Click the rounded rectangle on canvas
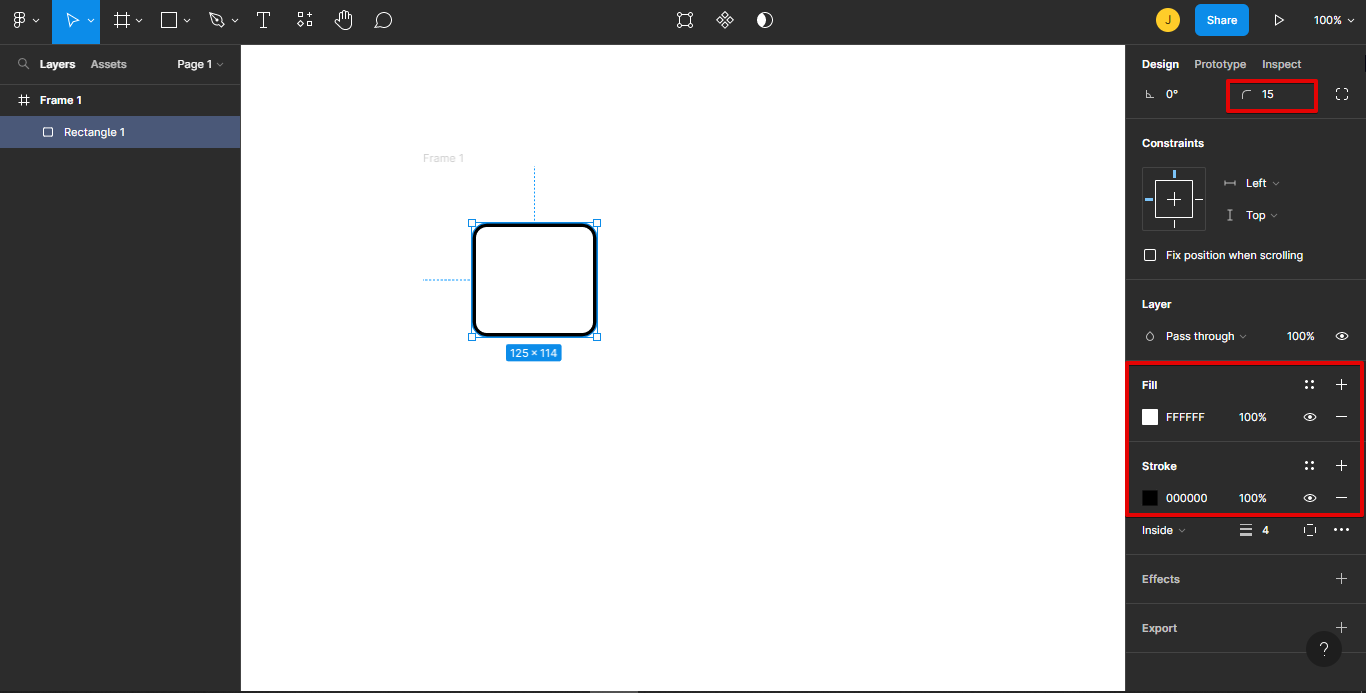The width and height of the screenshot is (1368, 693). click(x=534, y=280)
